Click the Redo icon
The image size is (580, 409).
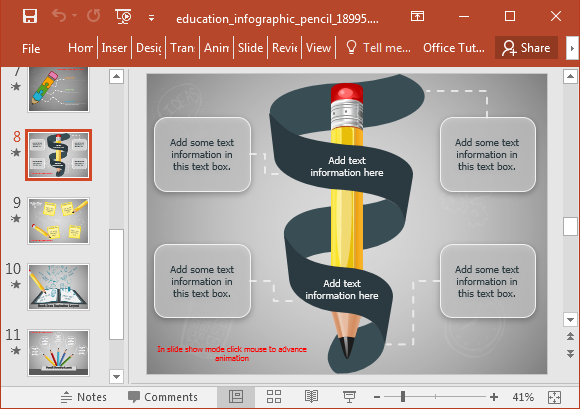pos(94,16)
